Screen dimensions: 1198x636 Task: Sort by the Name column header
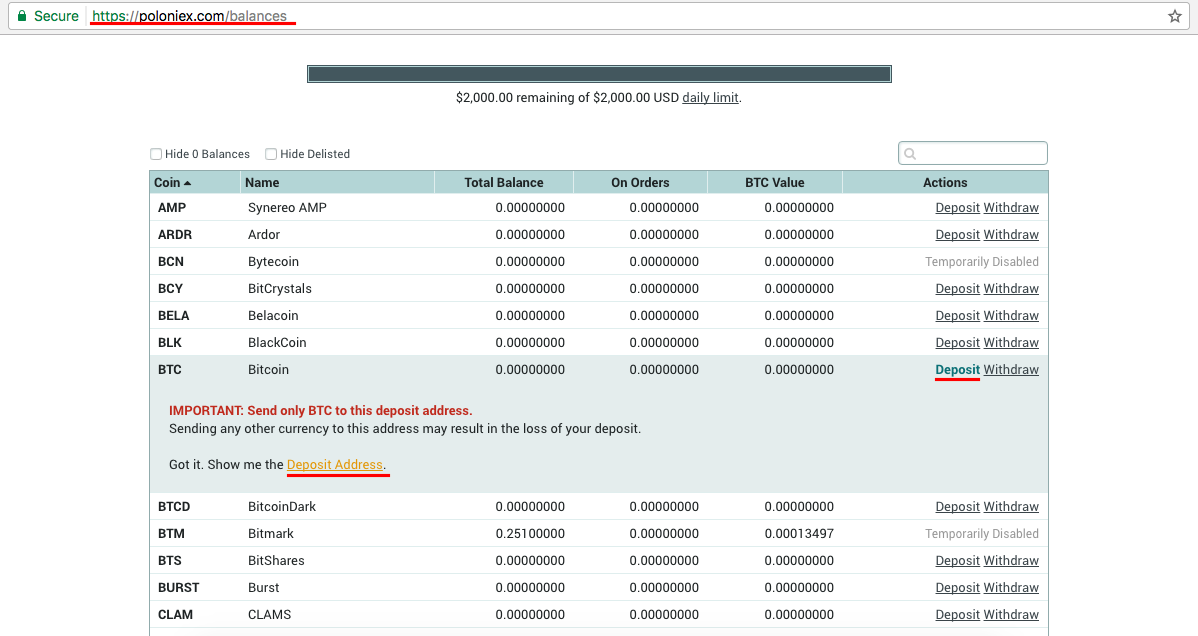337,183
